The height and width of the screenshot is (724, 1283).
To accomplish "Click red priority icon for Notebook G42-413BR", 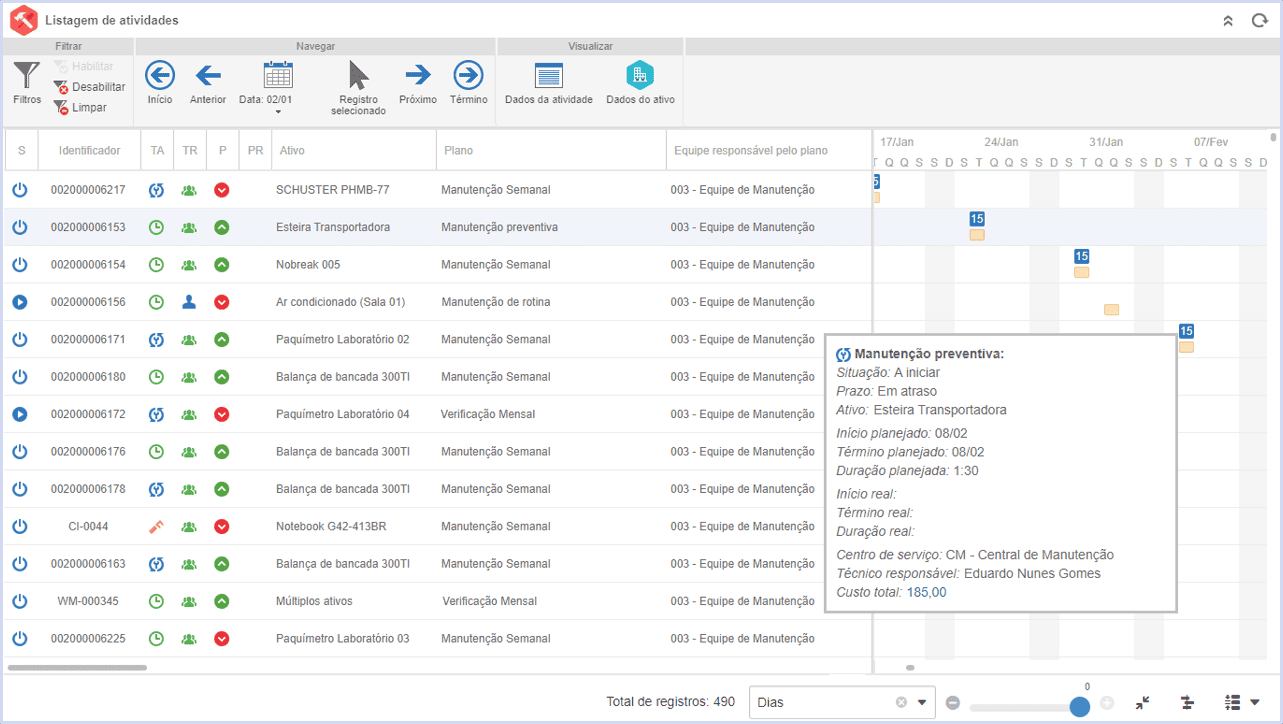I will click(x=222, y=526).
